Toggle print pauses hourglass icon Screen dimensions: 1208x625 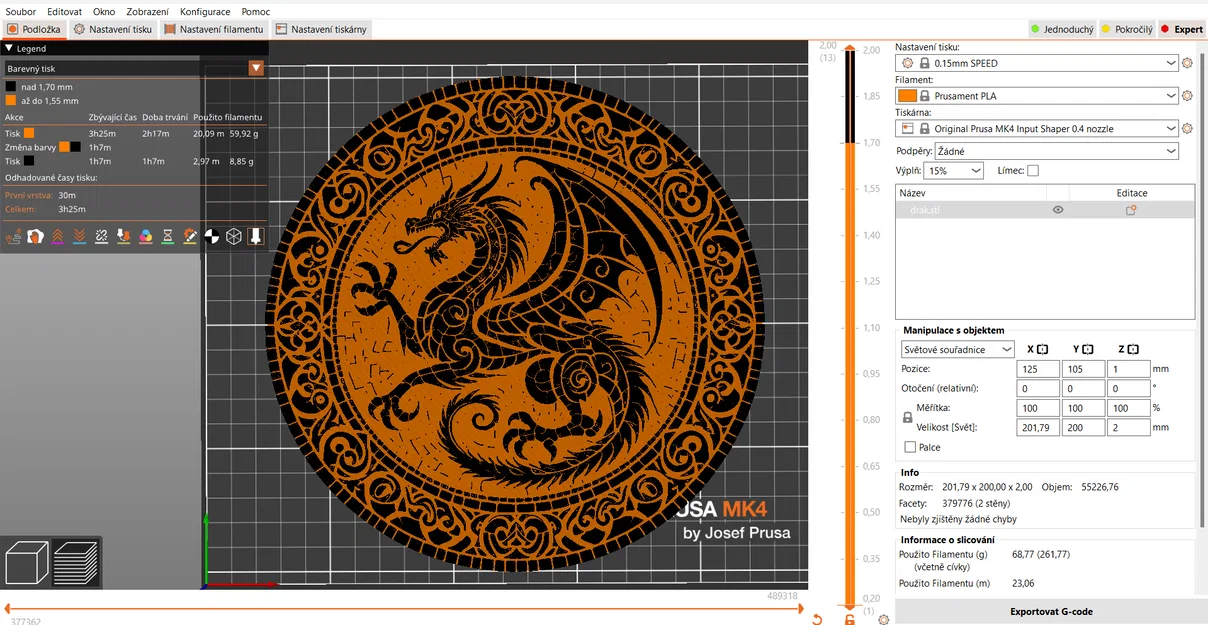pyautogui.click(x=168, y=236)
